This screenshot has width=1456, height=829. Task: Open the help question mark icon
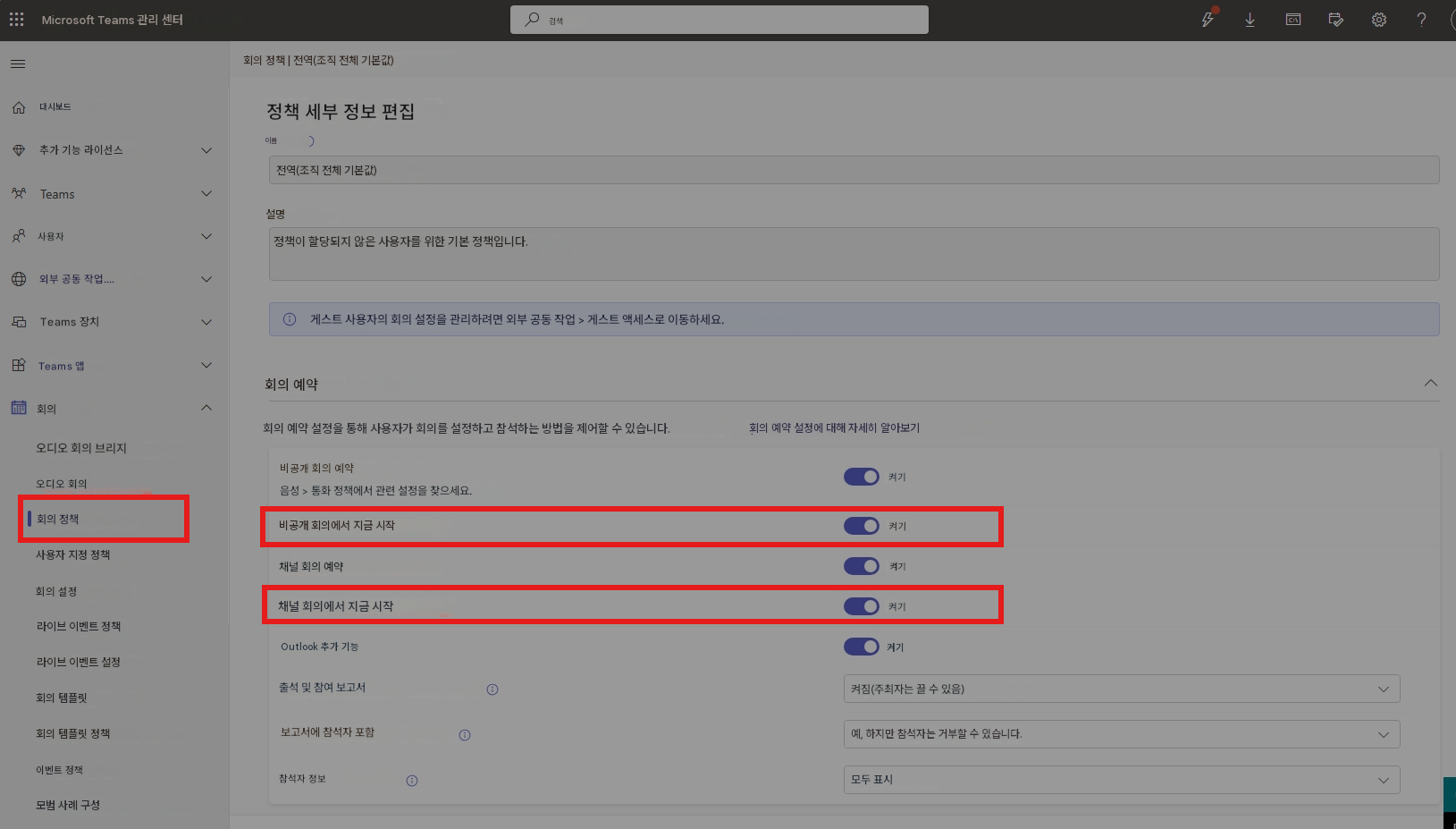1421,20
